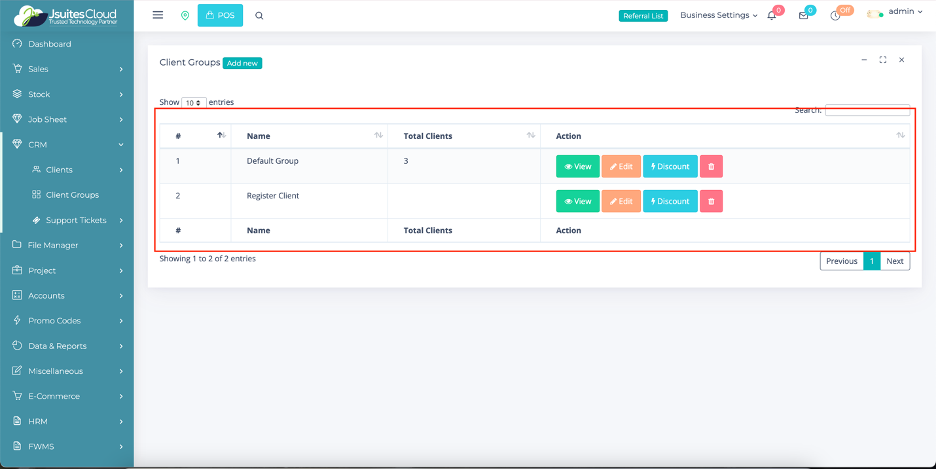Image resolution: width=936 pixels, height=469 pixels.
Task: Click Discount for Register Client
Action: (x=670, y=201)
